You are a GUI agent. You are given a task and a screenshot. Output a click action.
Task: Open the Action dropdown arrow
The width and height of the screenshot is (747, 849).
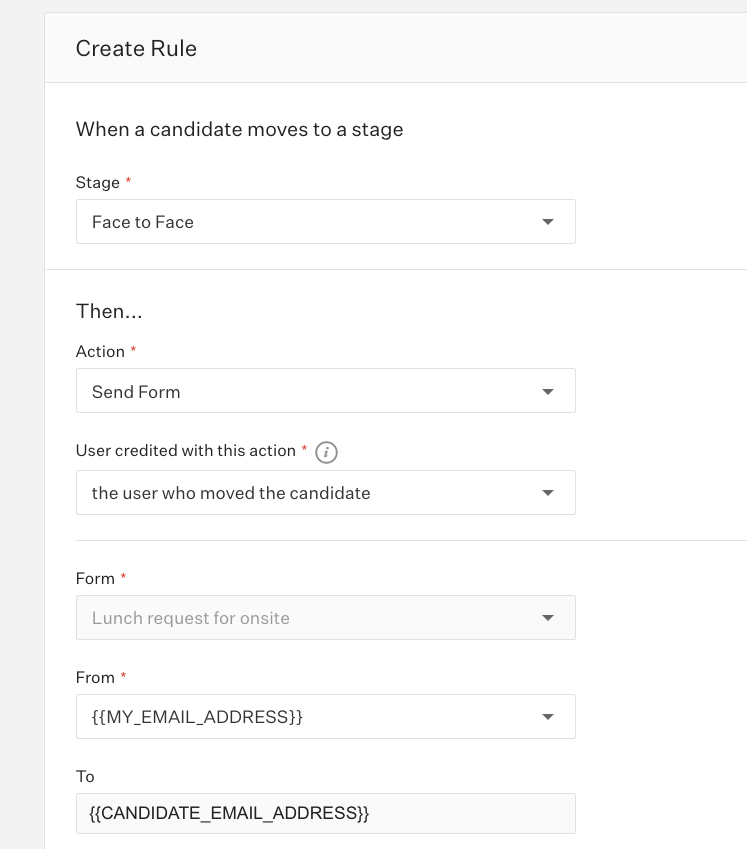pyautogui.click(x=547, y=392)
